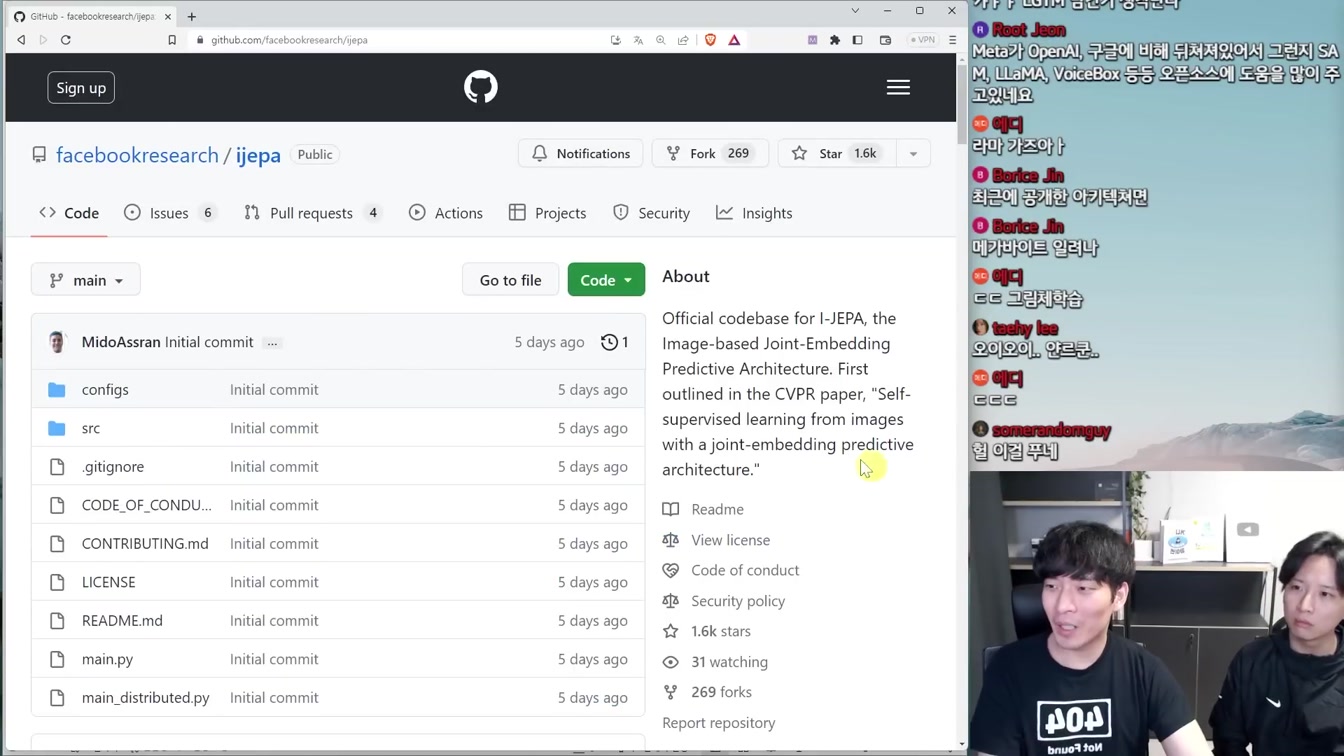Viewport: 1344px width, 756px height.
Task: Star the repository
Action: point(836,153)
